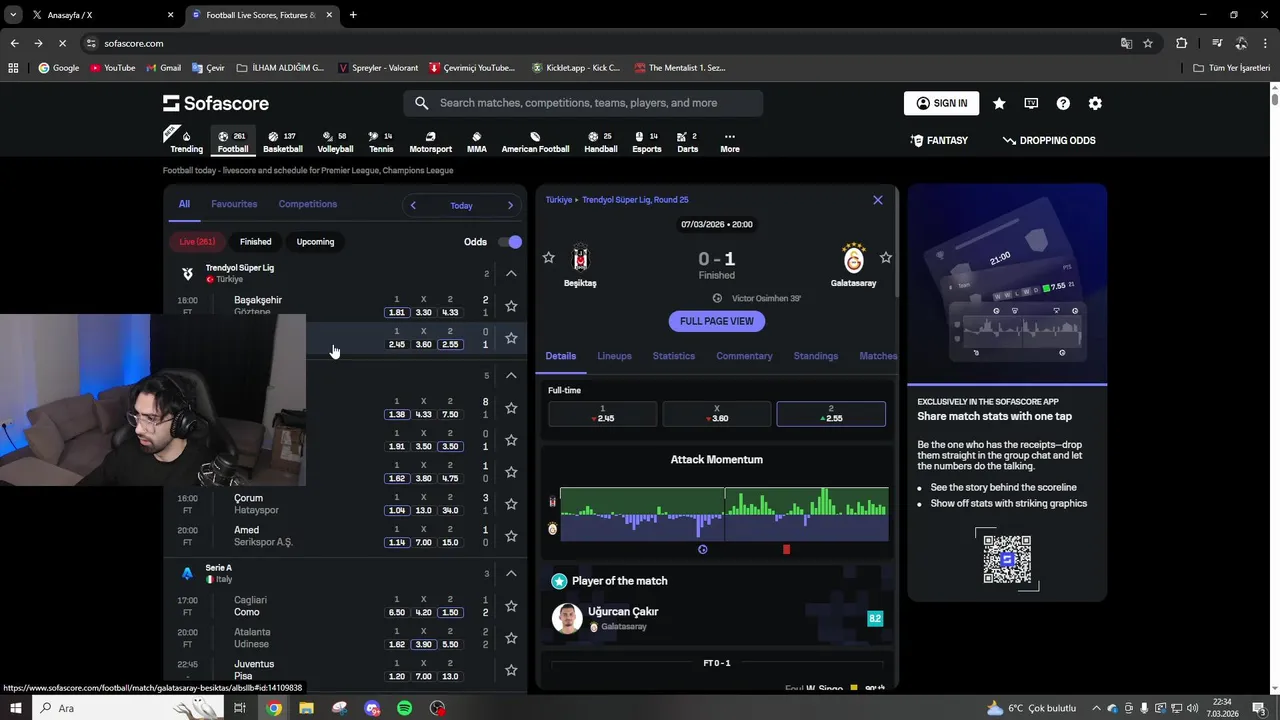This screenshot has height=720, width=1280.
Task: Open the MMA section
Action: pos(477,142)
